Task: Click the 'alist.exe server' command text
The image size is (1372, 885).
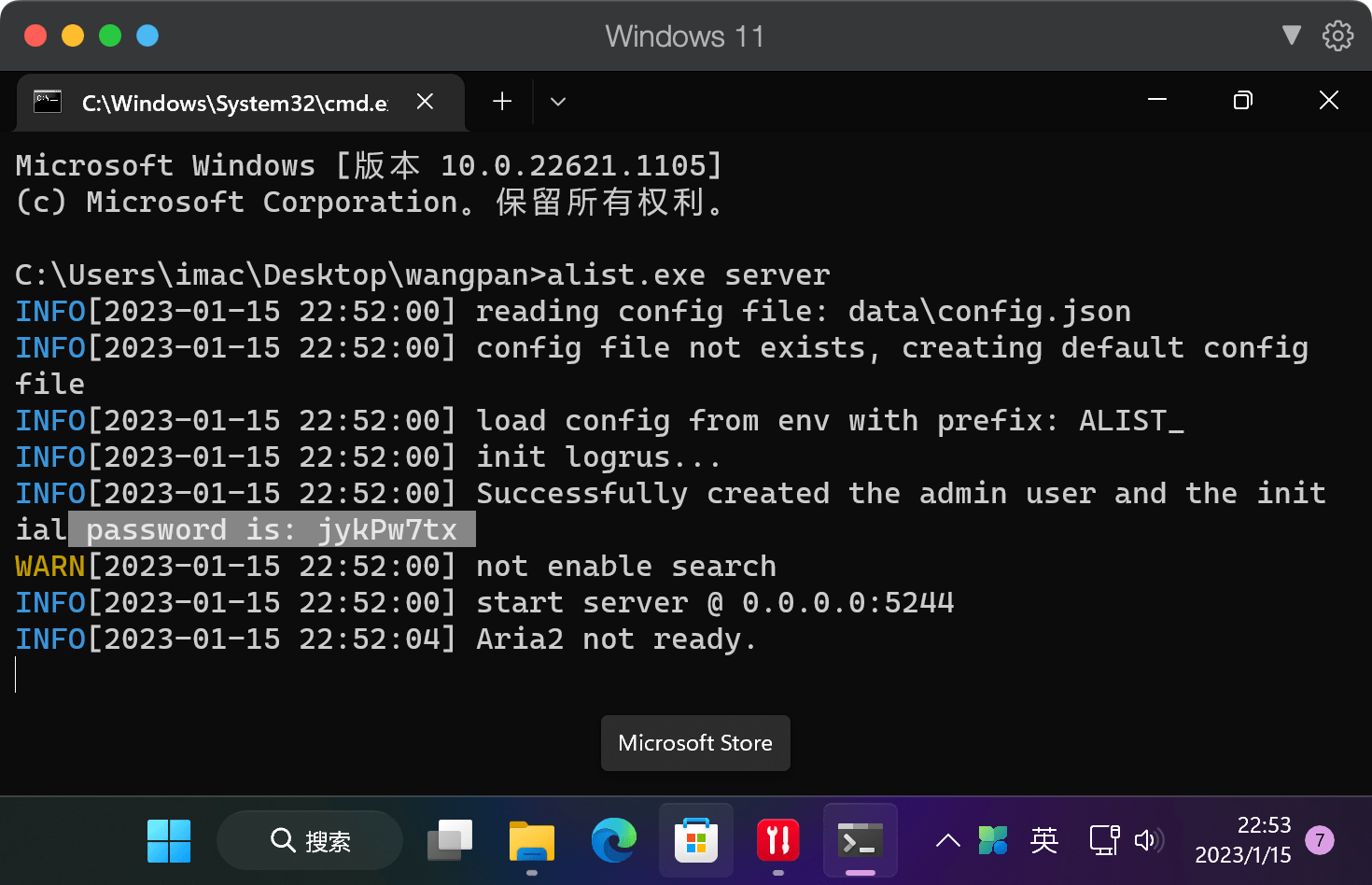Action: [688, 274]
